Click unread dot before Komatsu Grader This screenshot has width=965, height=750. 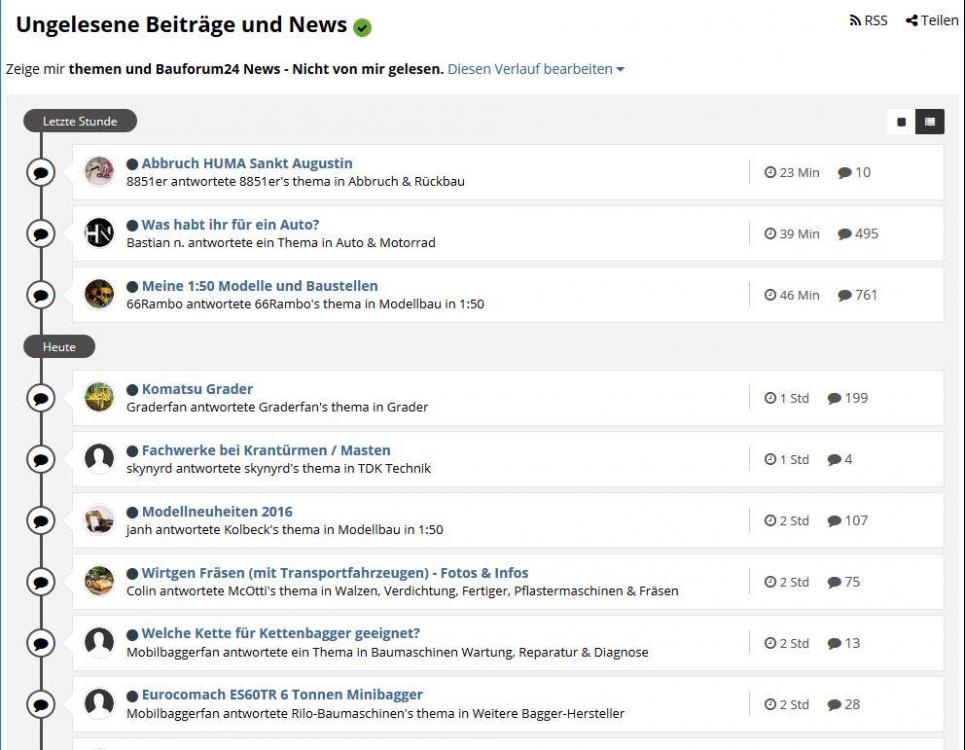point(132,389)
